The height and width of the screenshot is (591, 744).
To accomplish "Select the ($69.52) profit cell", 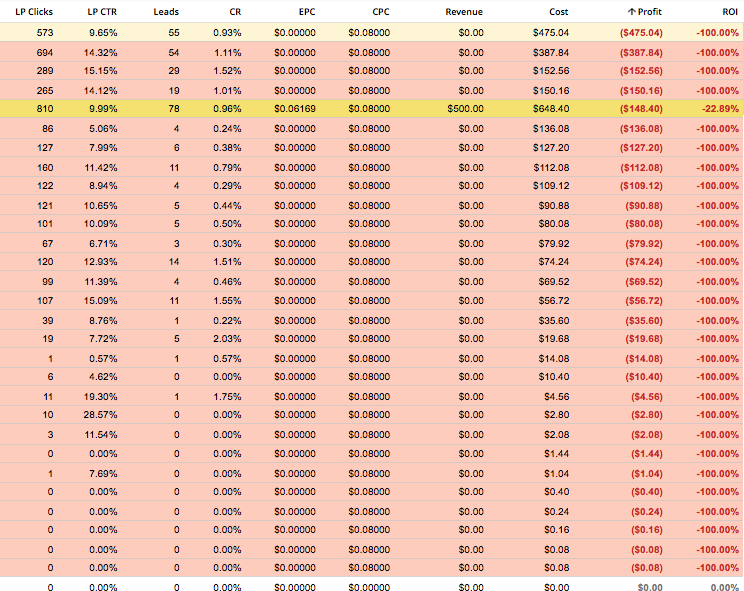I will [644, 281].
